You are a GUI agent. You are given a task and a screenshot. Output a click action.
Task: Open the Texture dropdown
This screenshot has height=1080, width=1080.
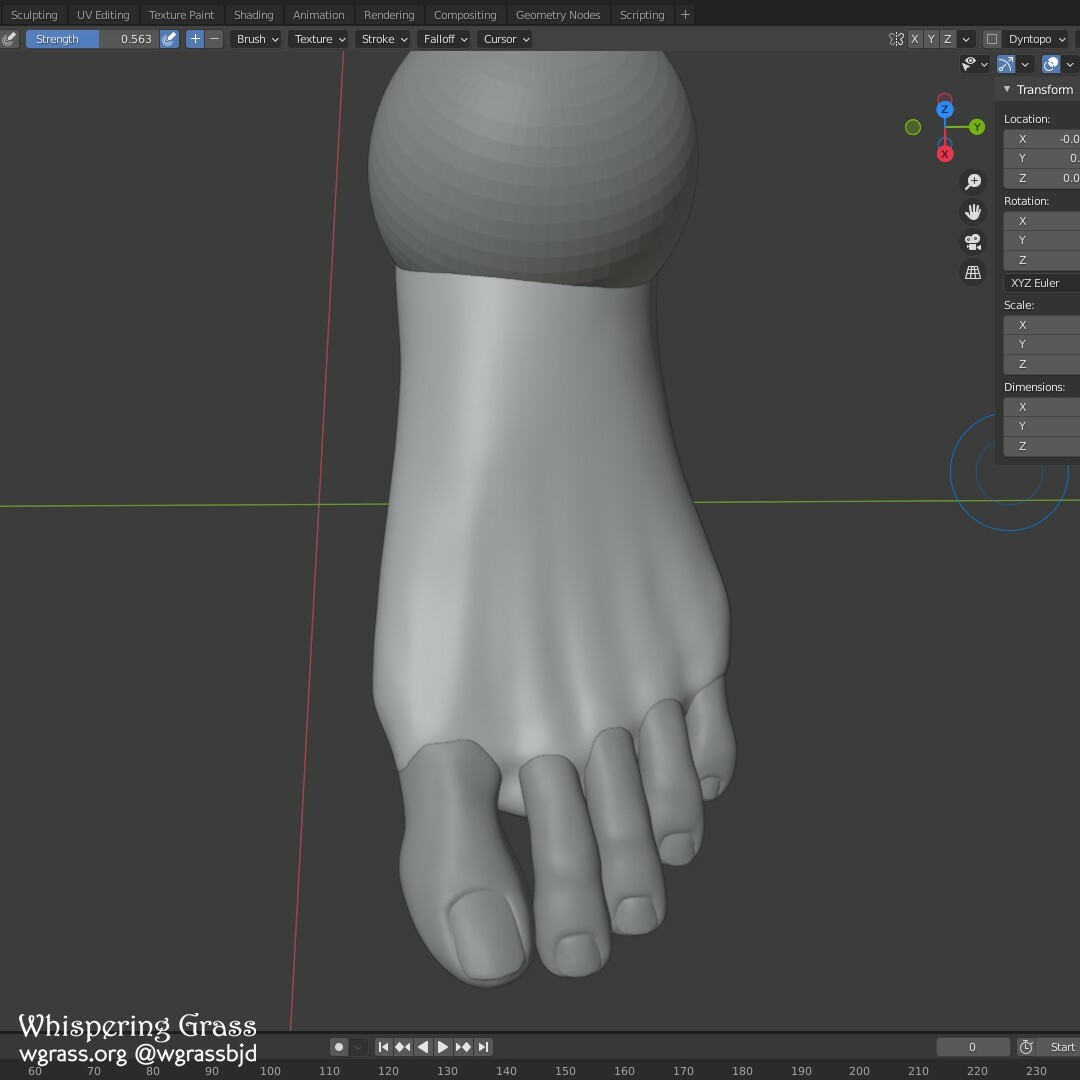click(x=319, y=39)
